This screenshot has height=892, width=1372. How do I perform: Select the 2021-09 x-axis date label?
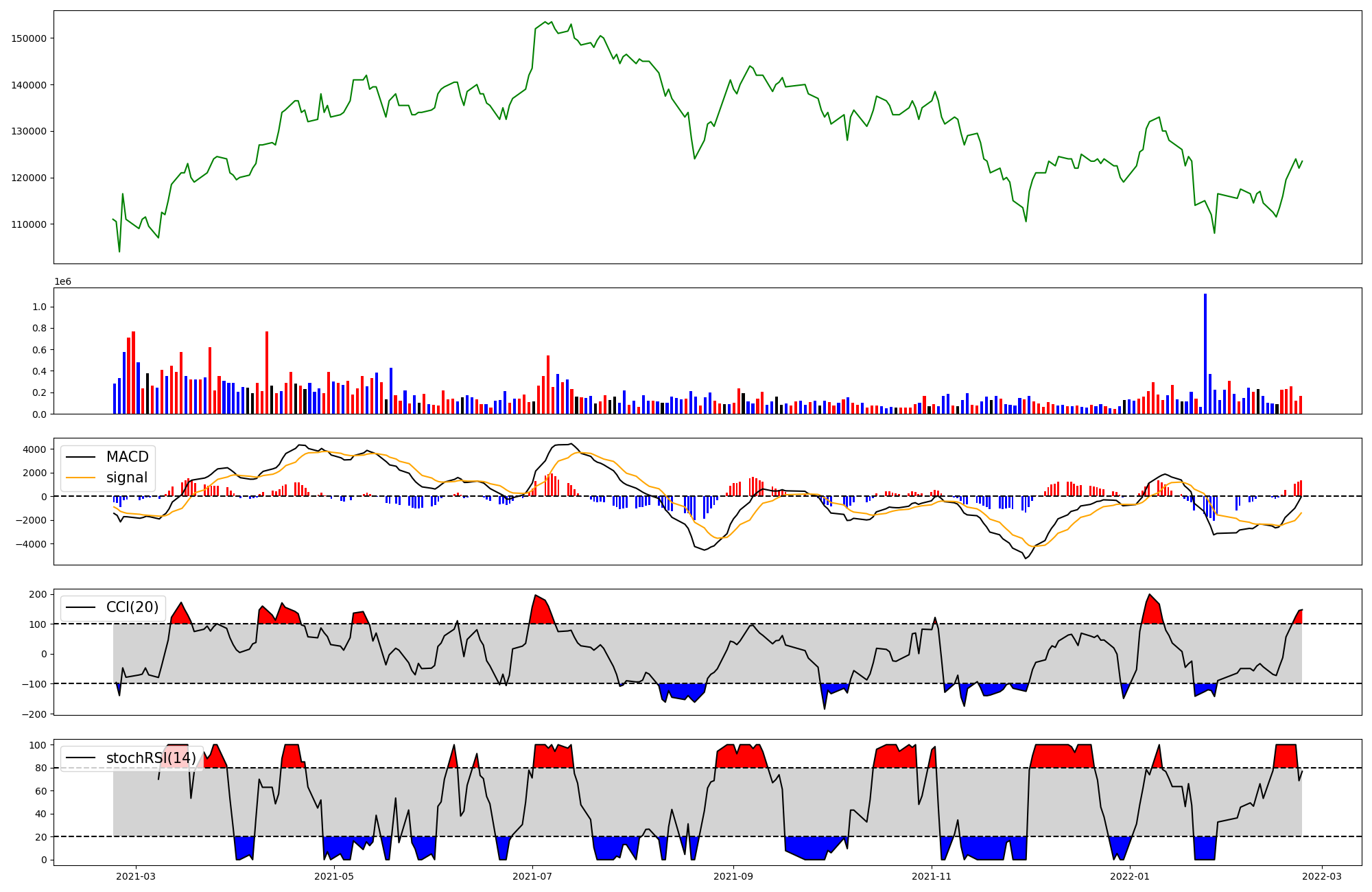(734, 876)
